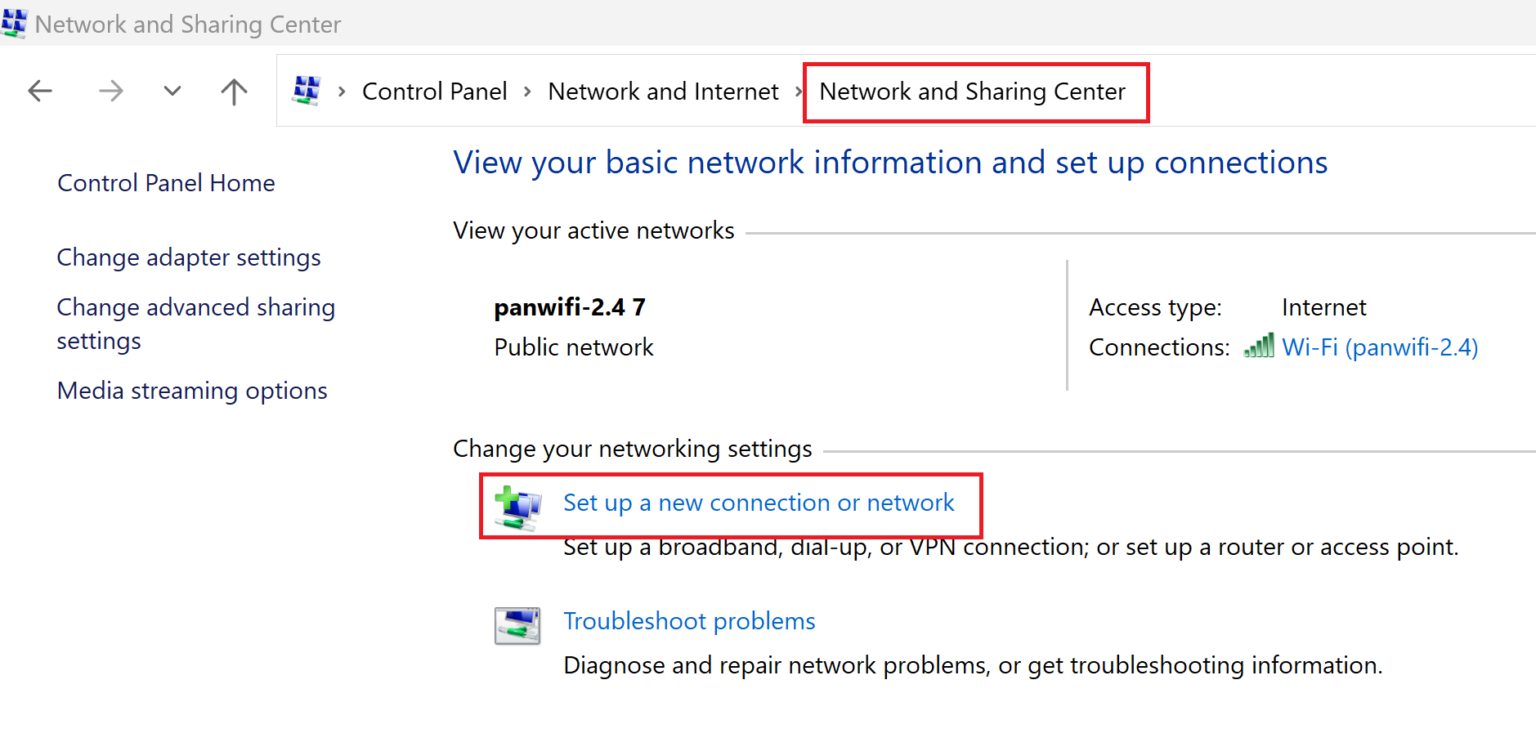The width and height of the screenshot is (1536, 738).
Task: Navigate to Control Panel breadcrumb
Action: coord(434,92)
